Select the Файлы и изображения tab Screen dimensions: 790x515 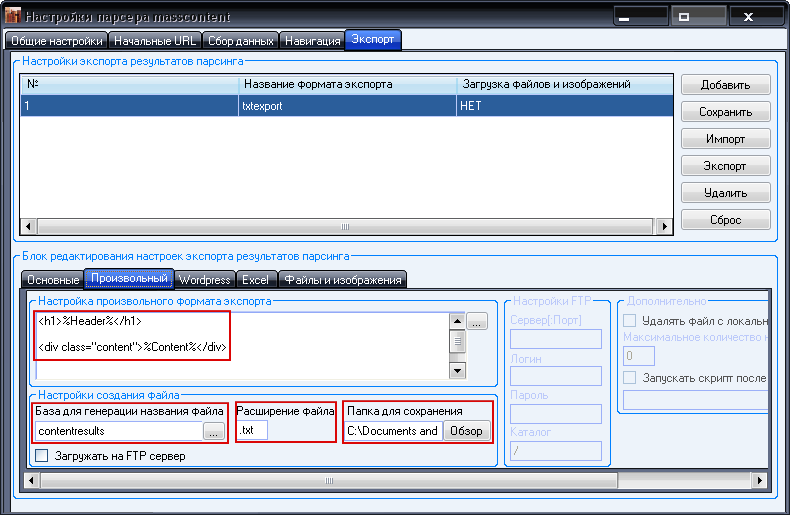click(342, 280)
